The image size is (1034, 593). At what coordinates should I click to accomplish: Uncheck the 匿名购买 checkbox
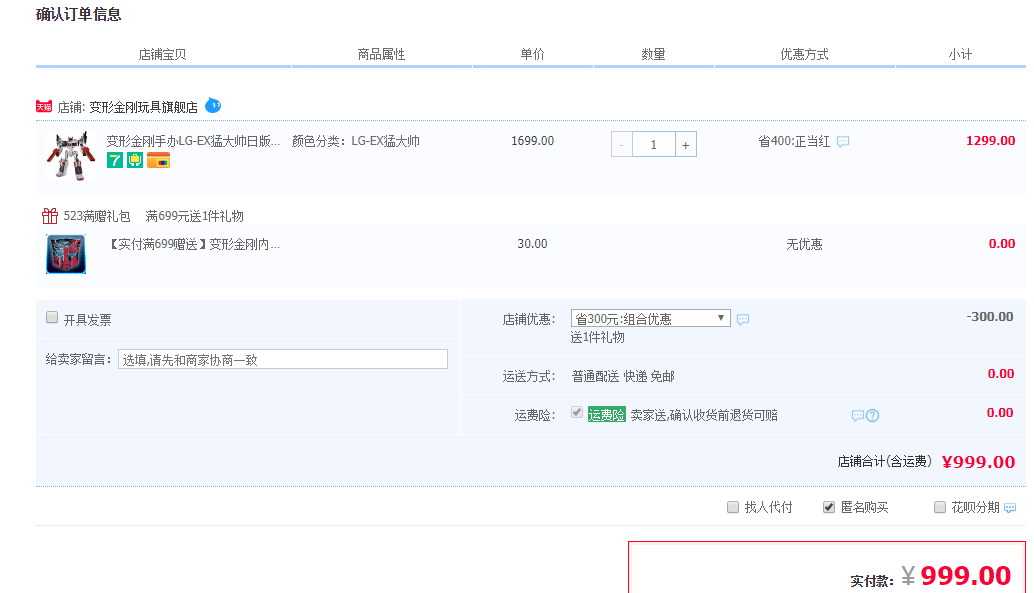tap(829, 507)
